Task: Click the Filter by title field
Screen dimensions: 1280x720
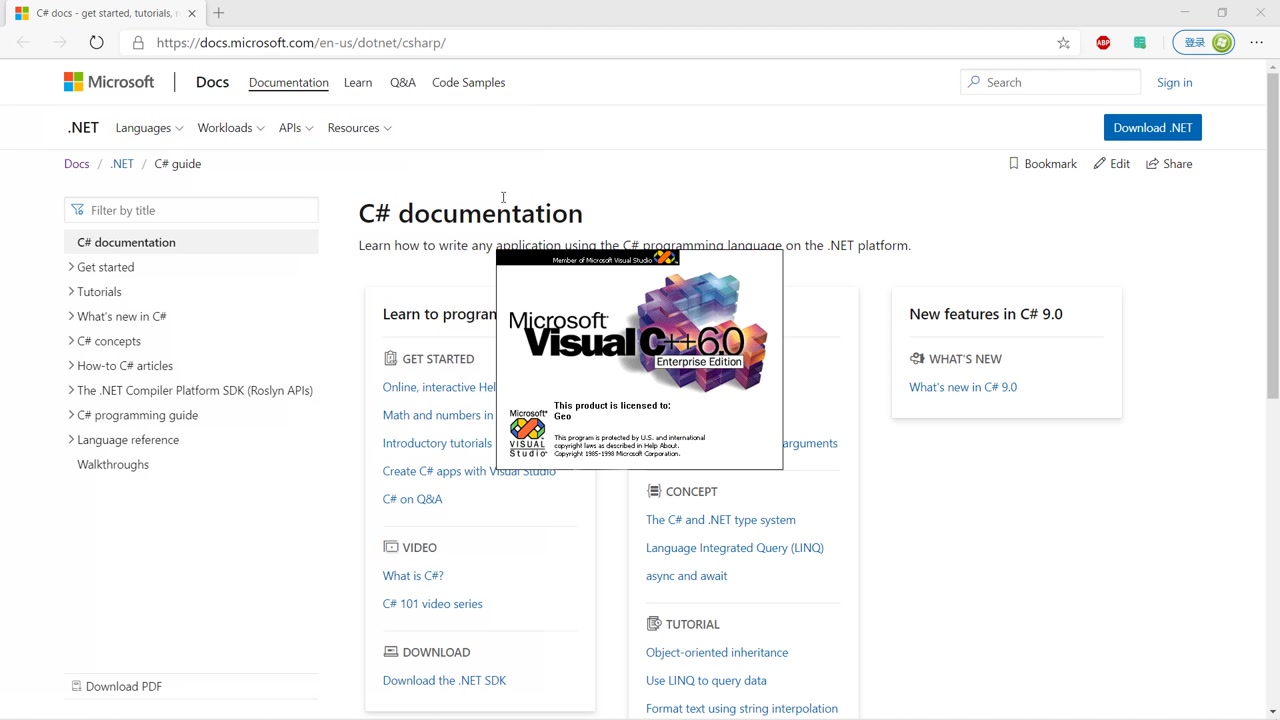Action: coord(191,210)
